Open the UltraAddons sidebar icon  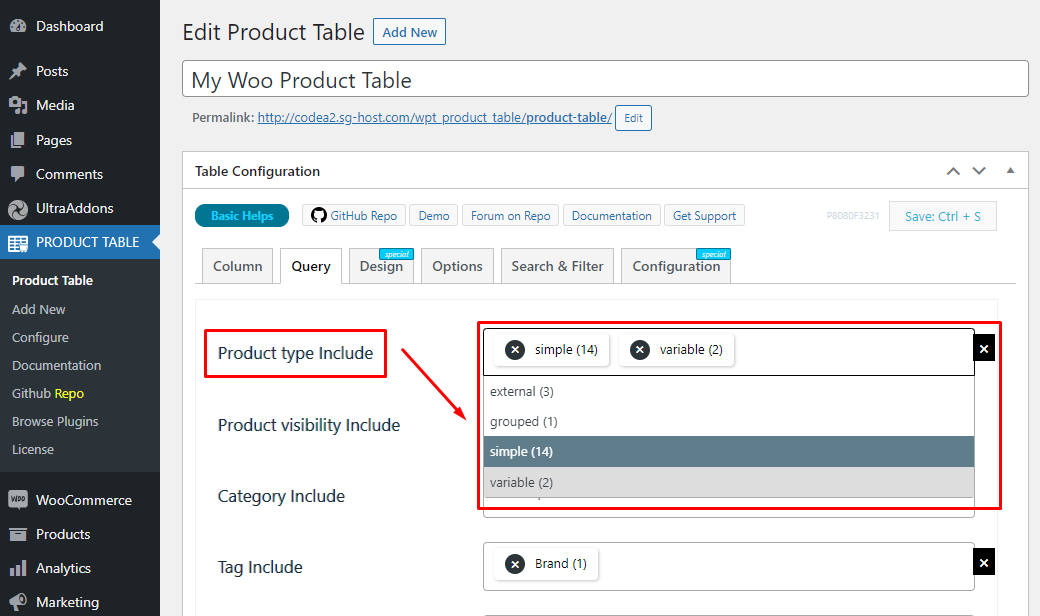pos(17,209)
